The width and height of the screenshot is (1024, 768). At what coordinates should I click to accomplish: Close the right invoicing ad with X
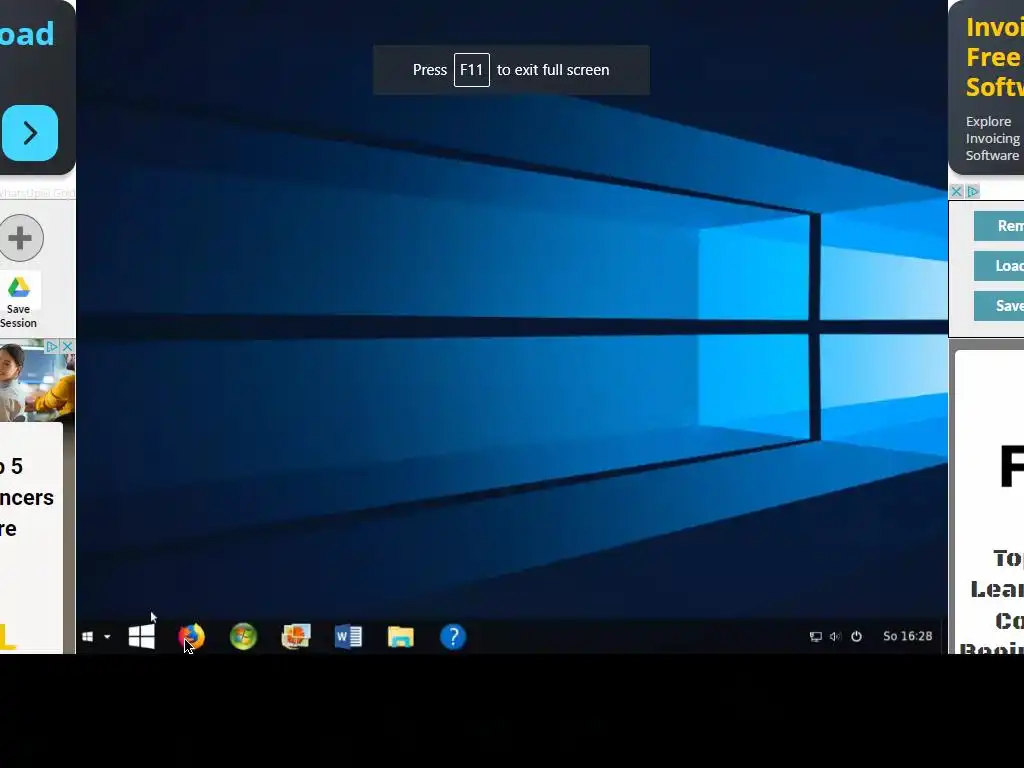coord(957,191)
